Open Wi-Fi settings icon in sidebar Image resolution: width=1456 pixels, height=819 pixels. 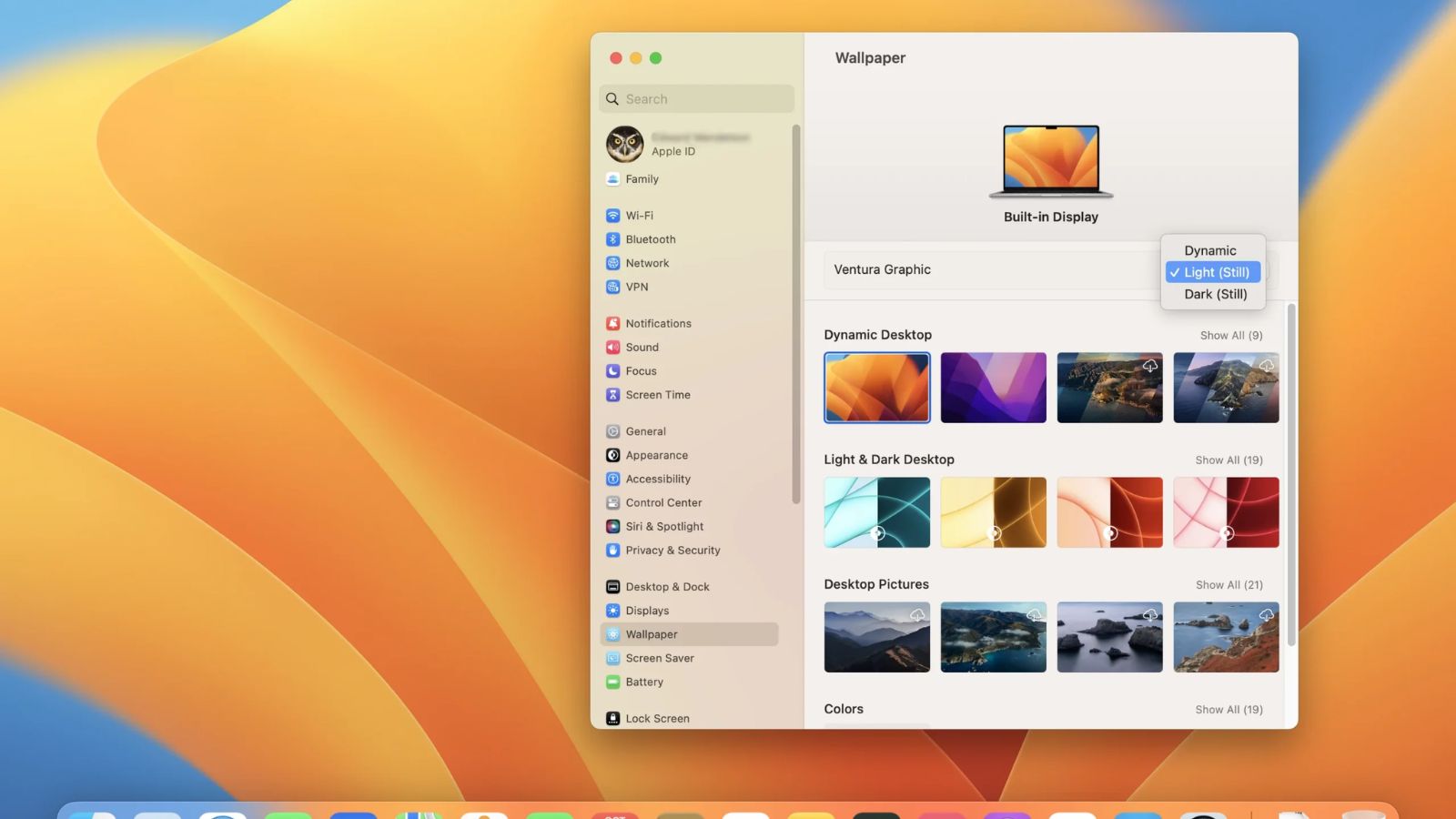(613, 216)
